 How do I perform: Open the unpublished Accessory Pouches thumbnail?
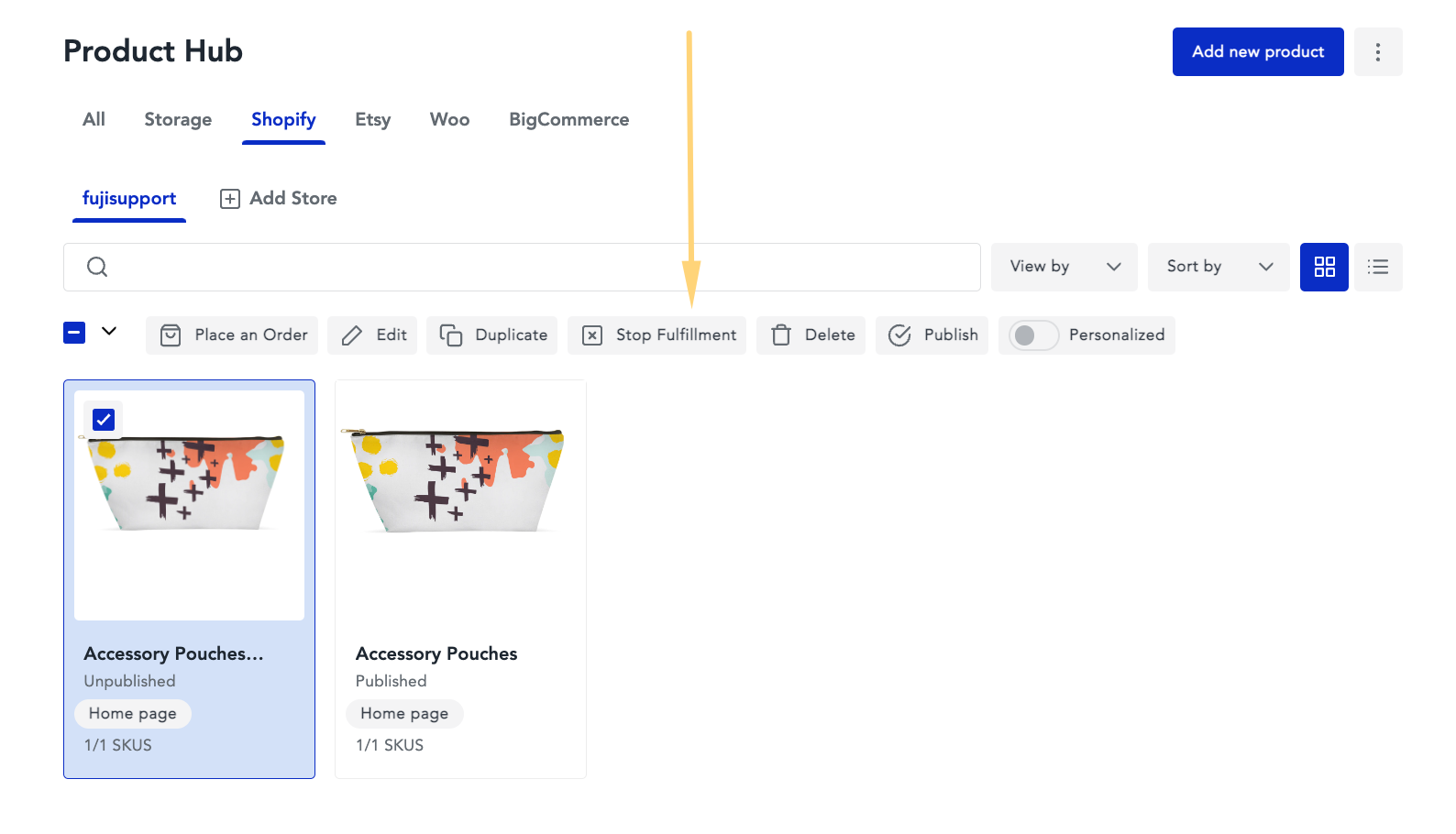(x=190, y=506)
